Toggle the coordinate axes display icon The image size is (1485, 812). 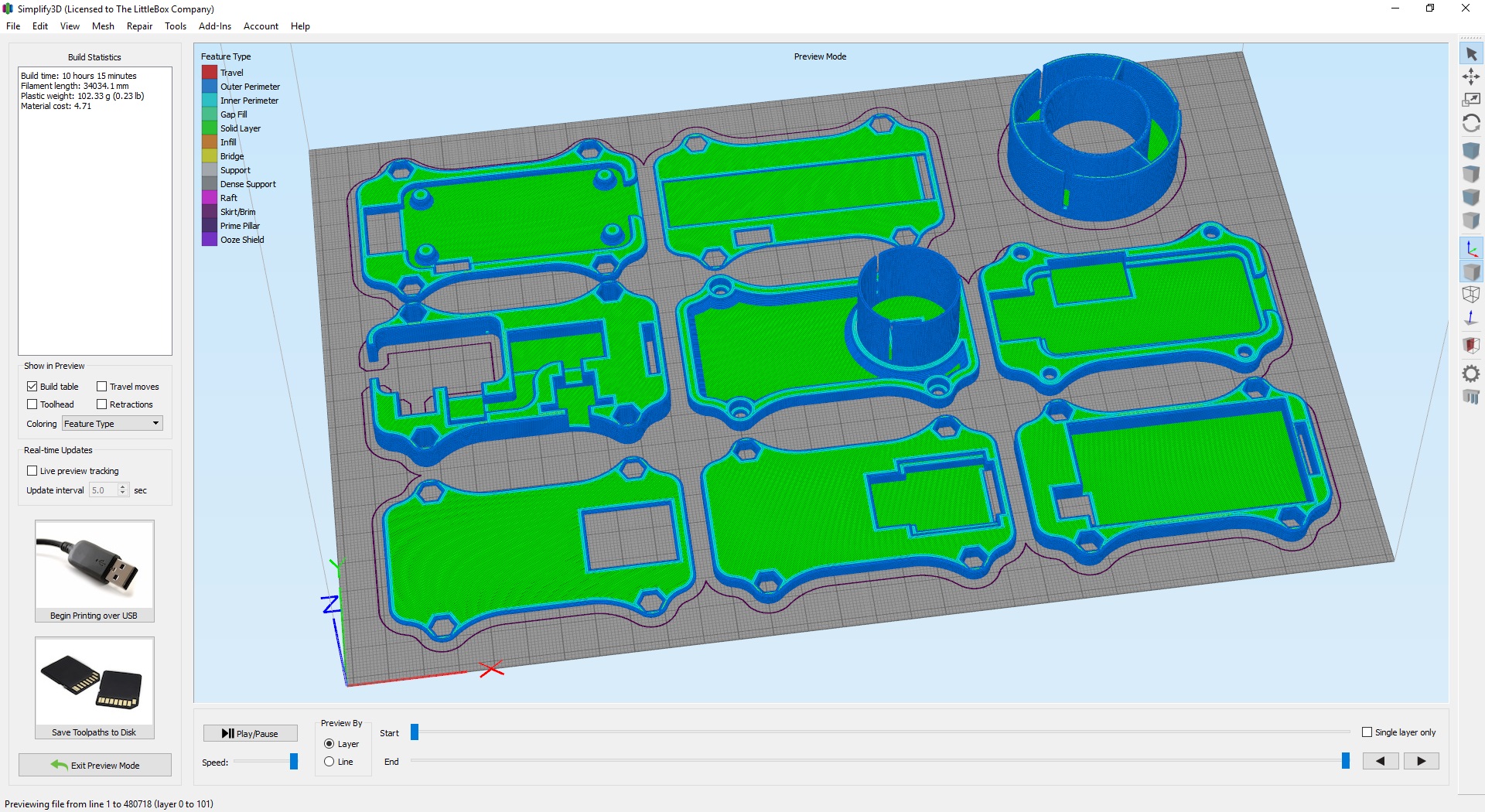coord(1471,249)
